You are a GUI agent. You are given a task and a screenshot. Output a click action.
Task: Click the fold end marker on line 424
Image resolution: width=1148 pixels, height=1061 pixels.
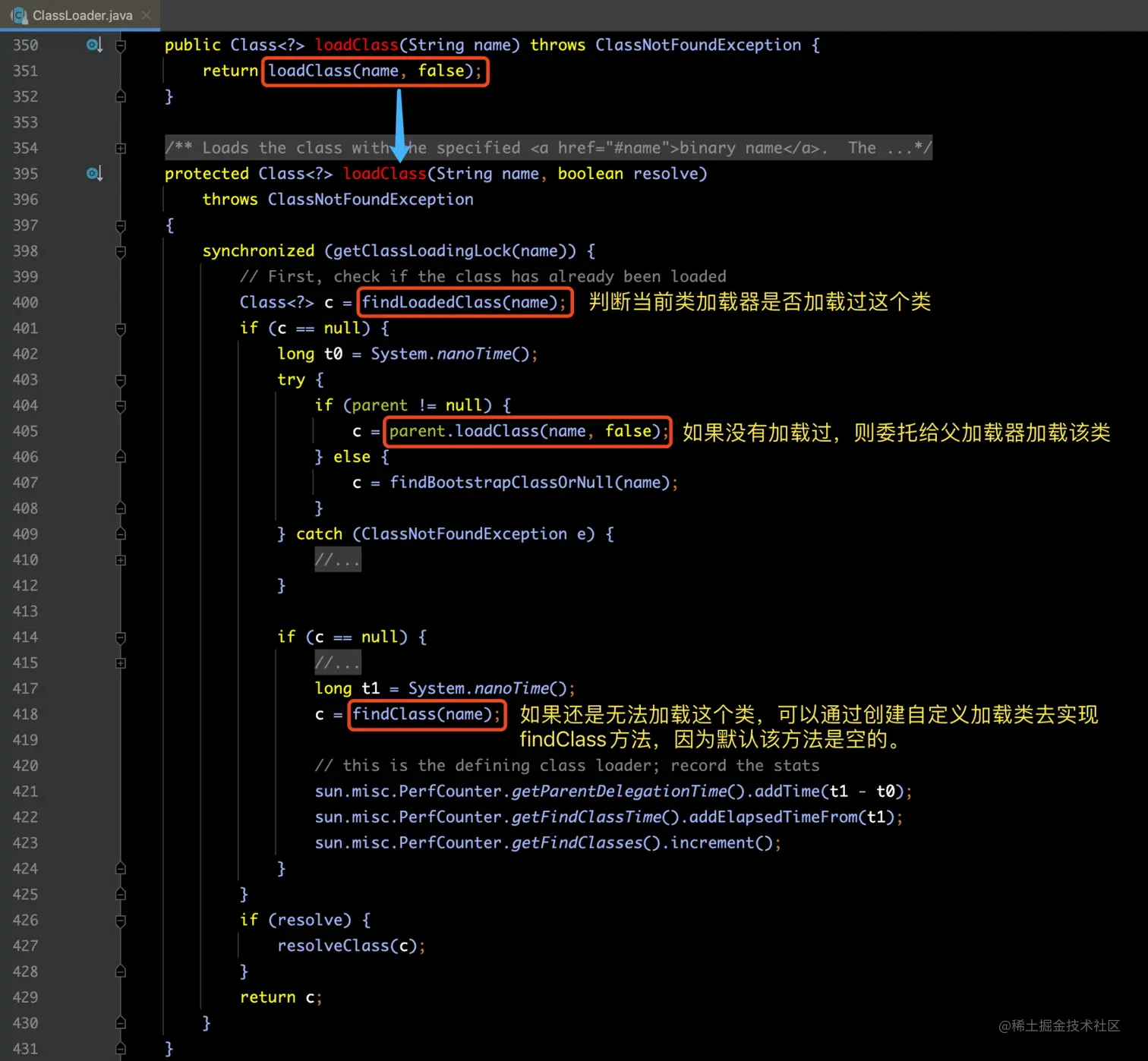(121, 868)
